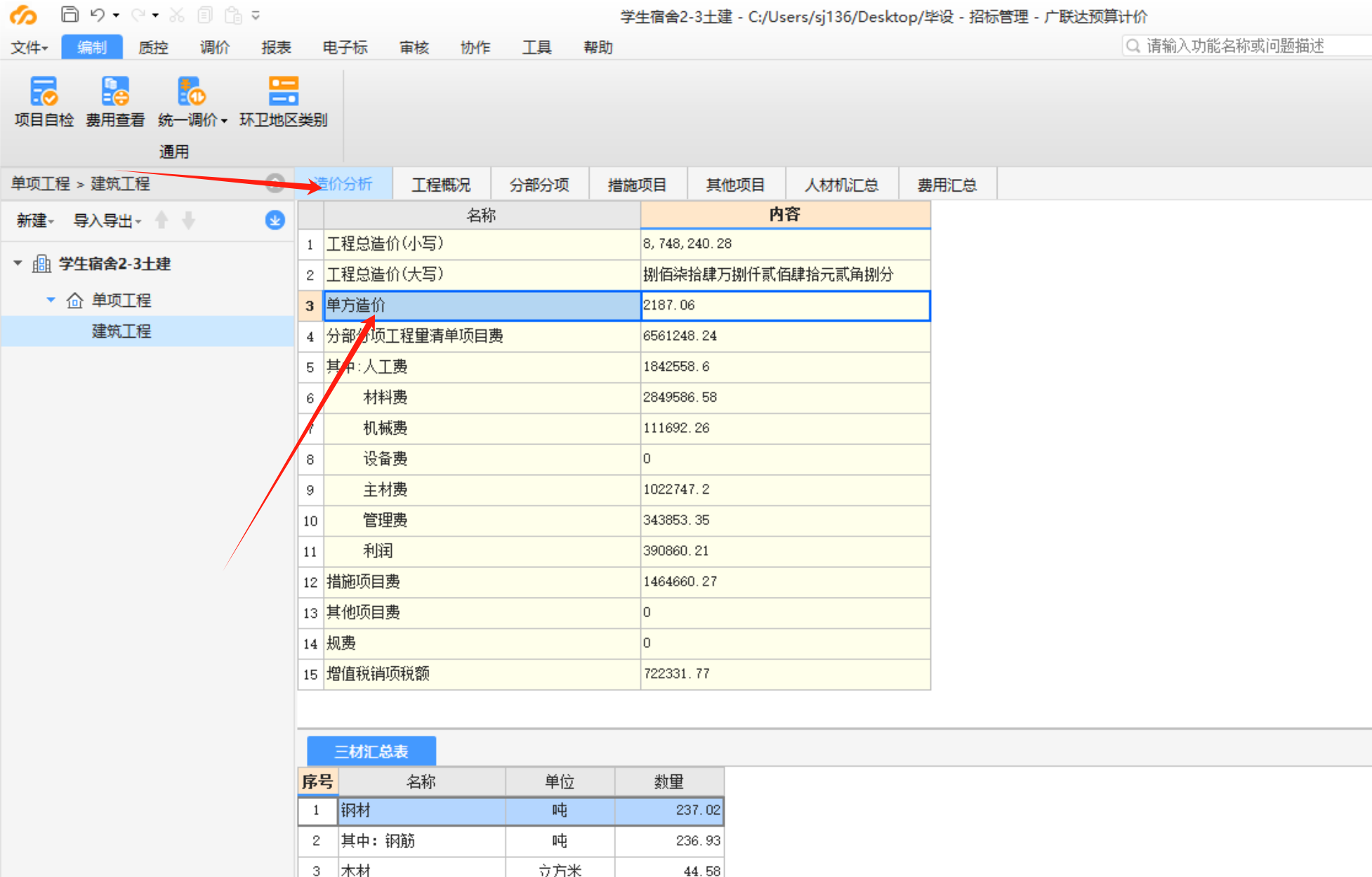Screen dimensions: 1372x877
Task: Collapse the 学生宿舍2-3土建 tree node
Action: tap(18, 263)
